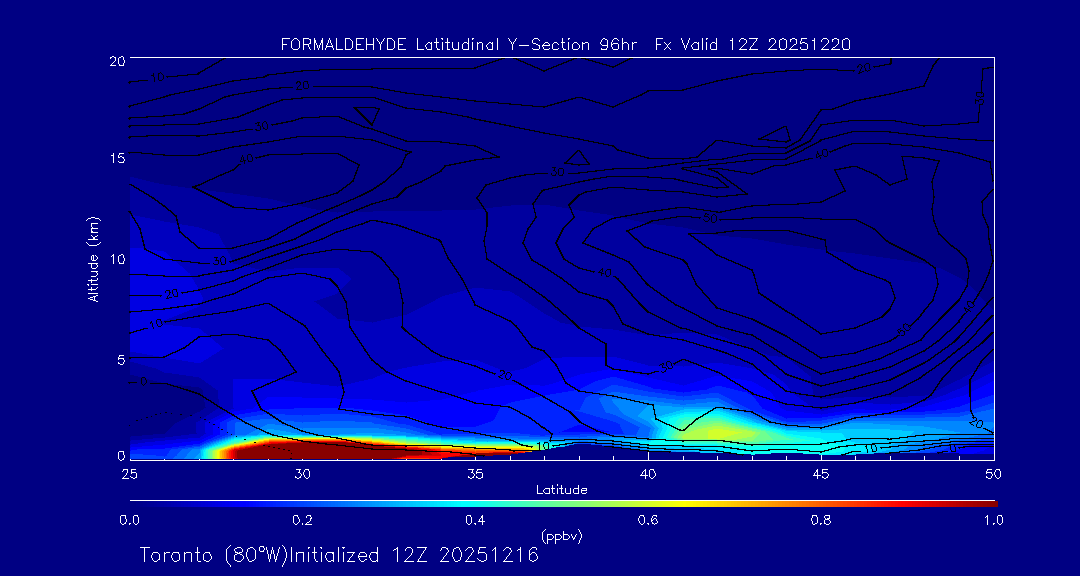1080x576 pixels.
Task: Click the (ppbv) units label
Action: pos(561,537)
